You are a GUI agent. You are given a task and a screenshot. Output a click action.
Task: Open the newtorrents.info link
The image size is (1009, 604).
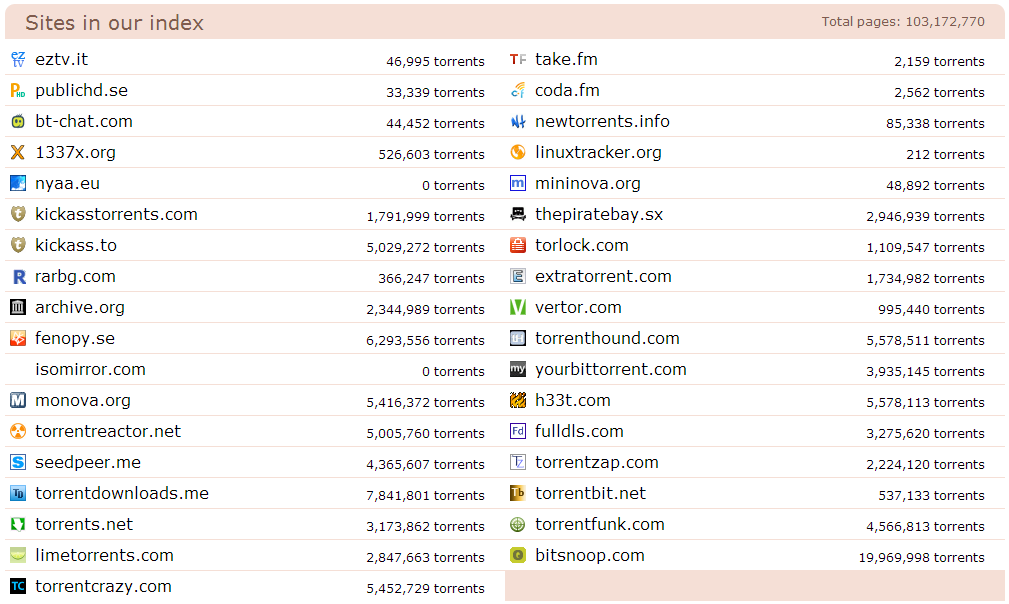coord(602,121)
